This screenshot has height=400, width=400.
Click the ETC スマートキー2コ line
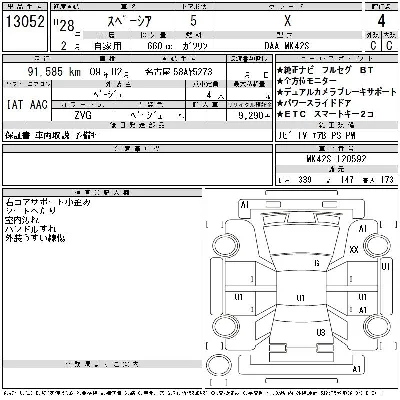tap(325, 114)
